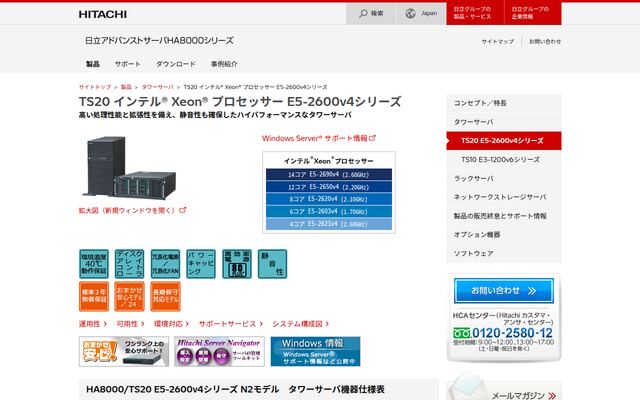Click the HA8000/TS20 N2モデル 仕様表 heading
This screenshot has height=400, width=640.
(x=235, y=389)
